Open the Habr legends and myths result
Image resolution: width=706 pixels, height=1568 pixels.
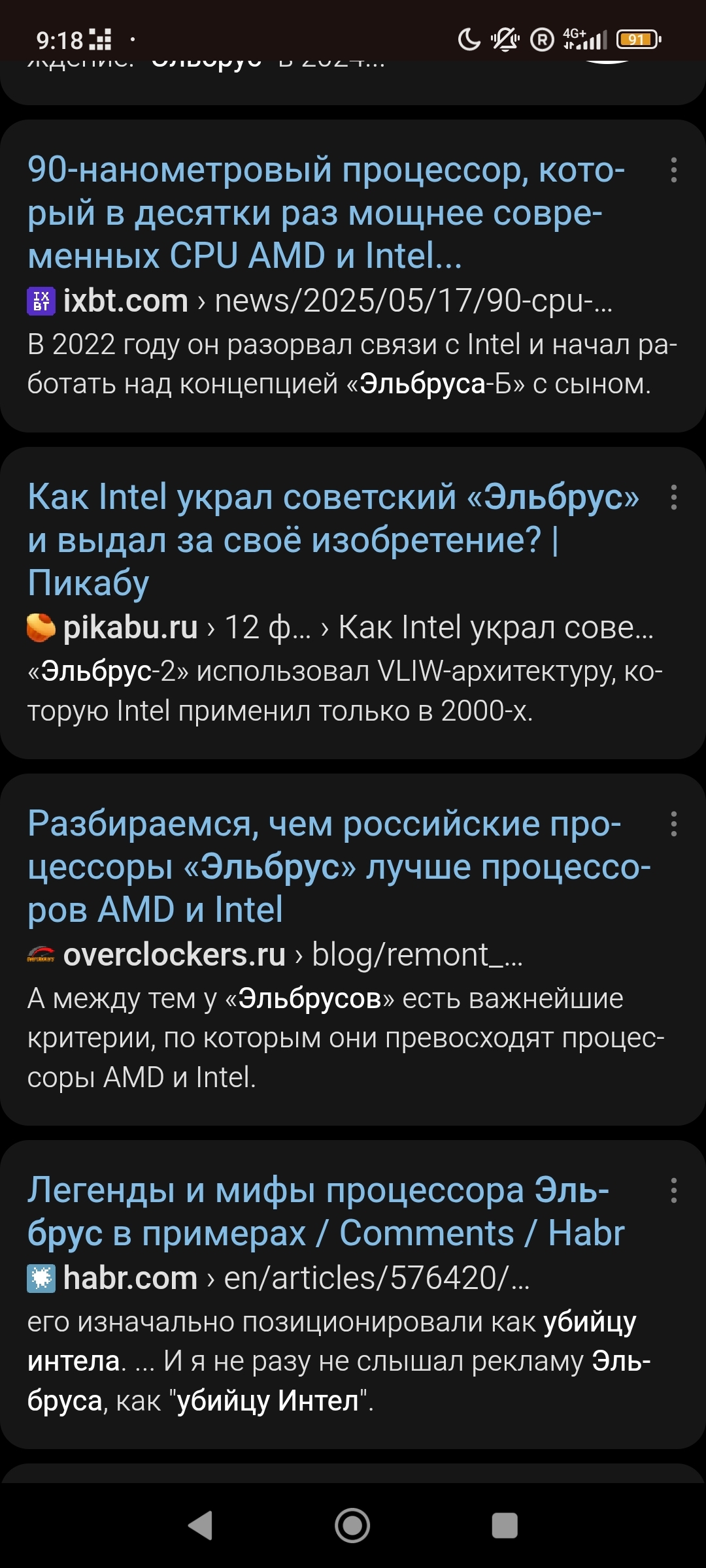tap(326, 1212)
